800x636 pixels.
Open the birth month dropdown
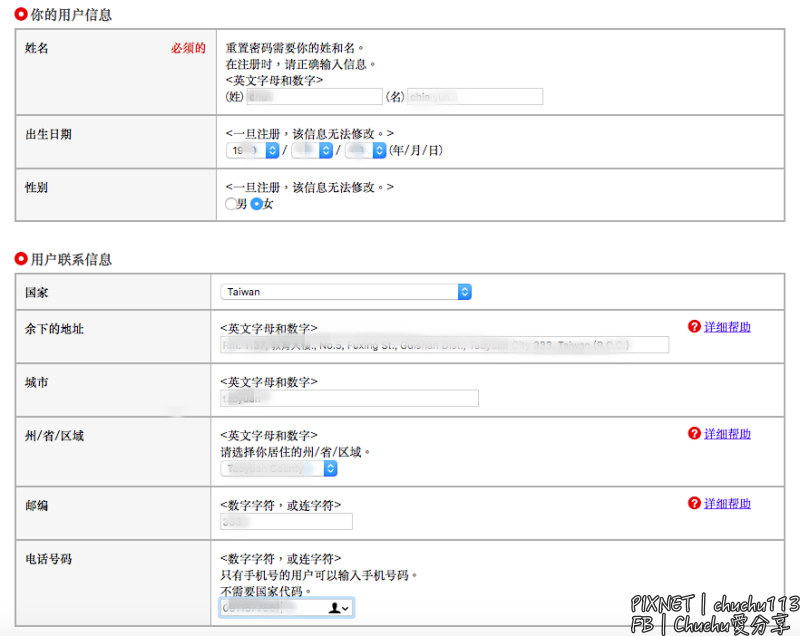click(x=312, y=150)
